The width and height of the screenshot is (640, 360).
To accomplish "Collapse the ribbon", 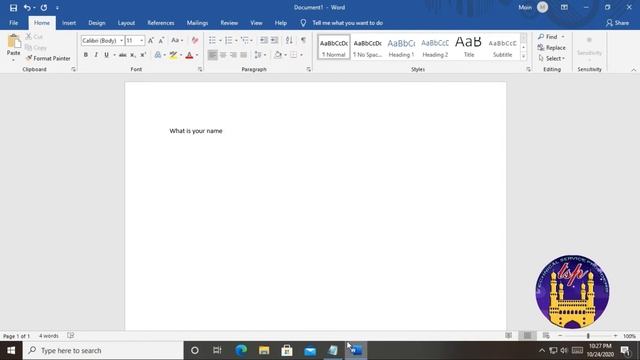I will pyautogui.click(x=633, y=70).
